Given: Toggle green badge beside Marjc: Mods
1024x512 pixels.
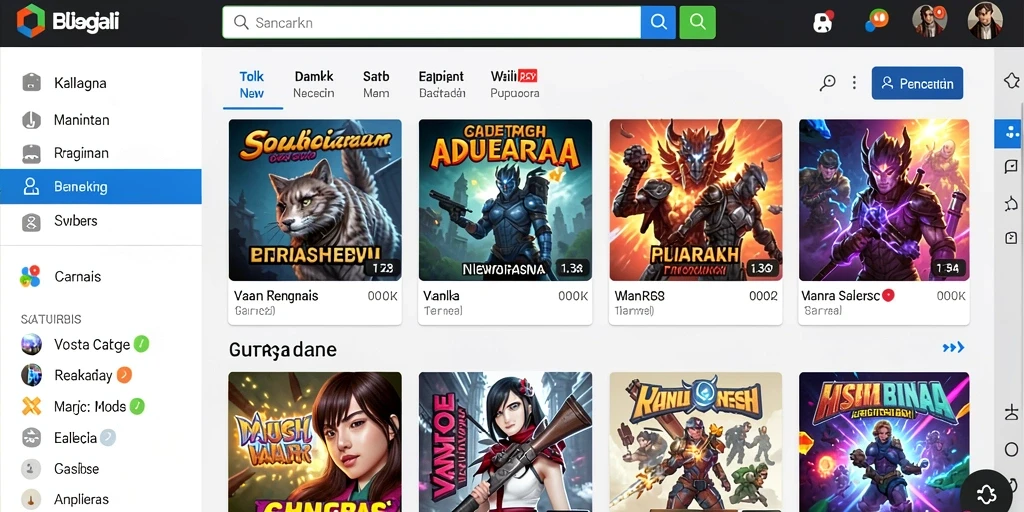Looking at the screenshot, I should point(136,406).
